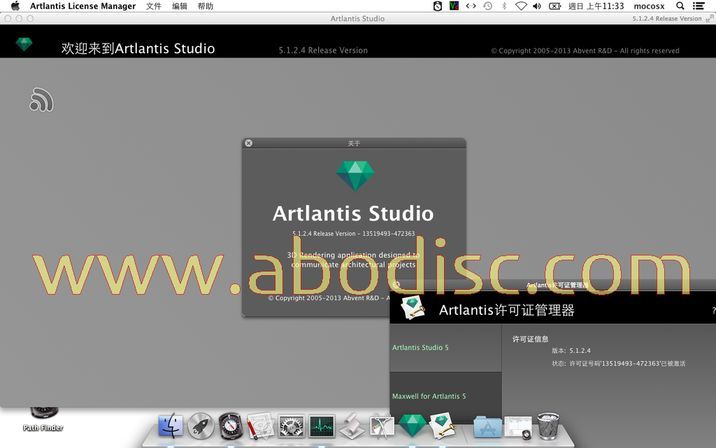
Task: Open Finder from the dock
Action: (171, 427)
